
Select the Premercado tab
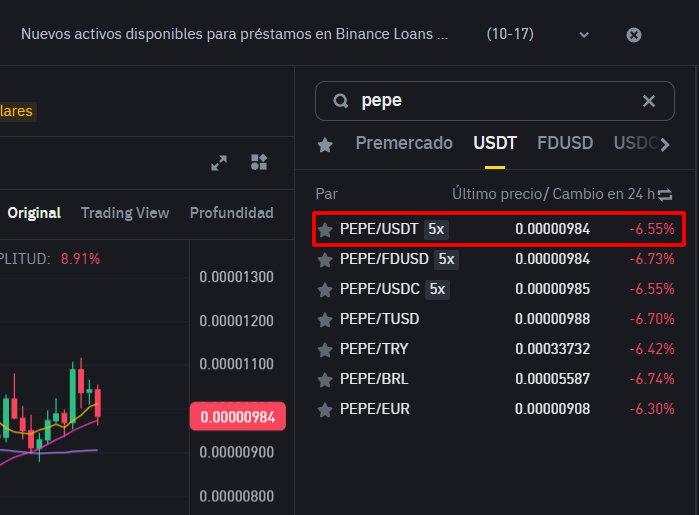click(x=404, y=144)
